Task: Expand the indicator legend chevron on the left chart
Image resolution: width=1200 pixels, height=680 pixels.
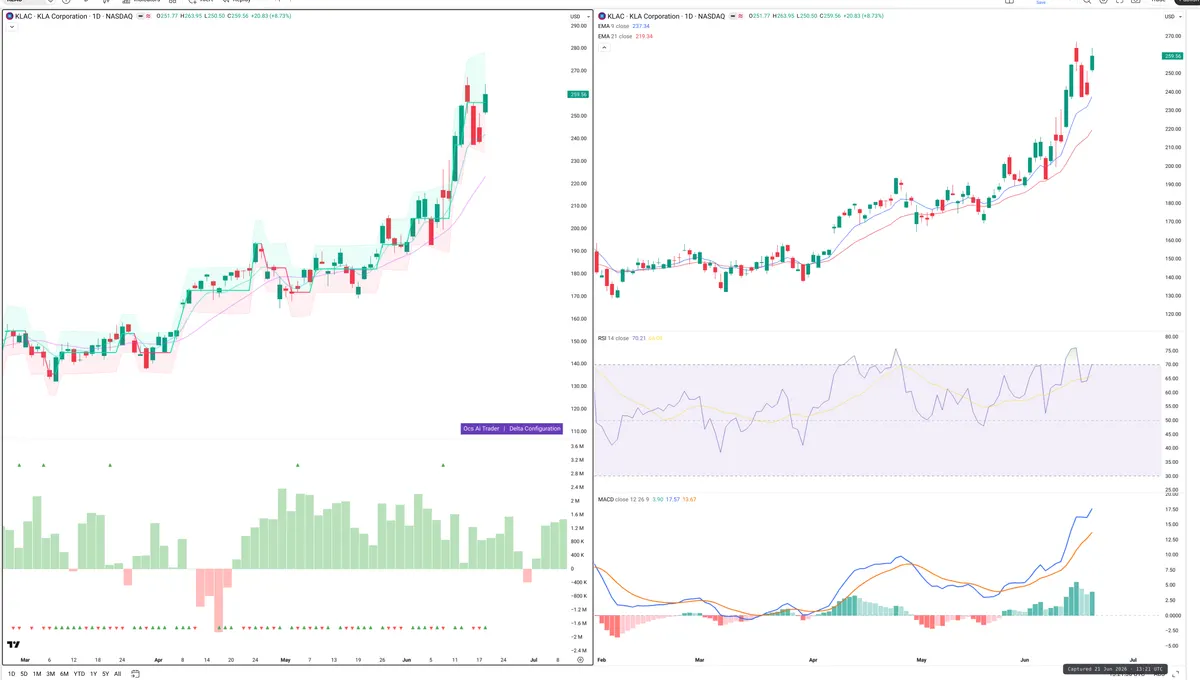Action: 11,27
